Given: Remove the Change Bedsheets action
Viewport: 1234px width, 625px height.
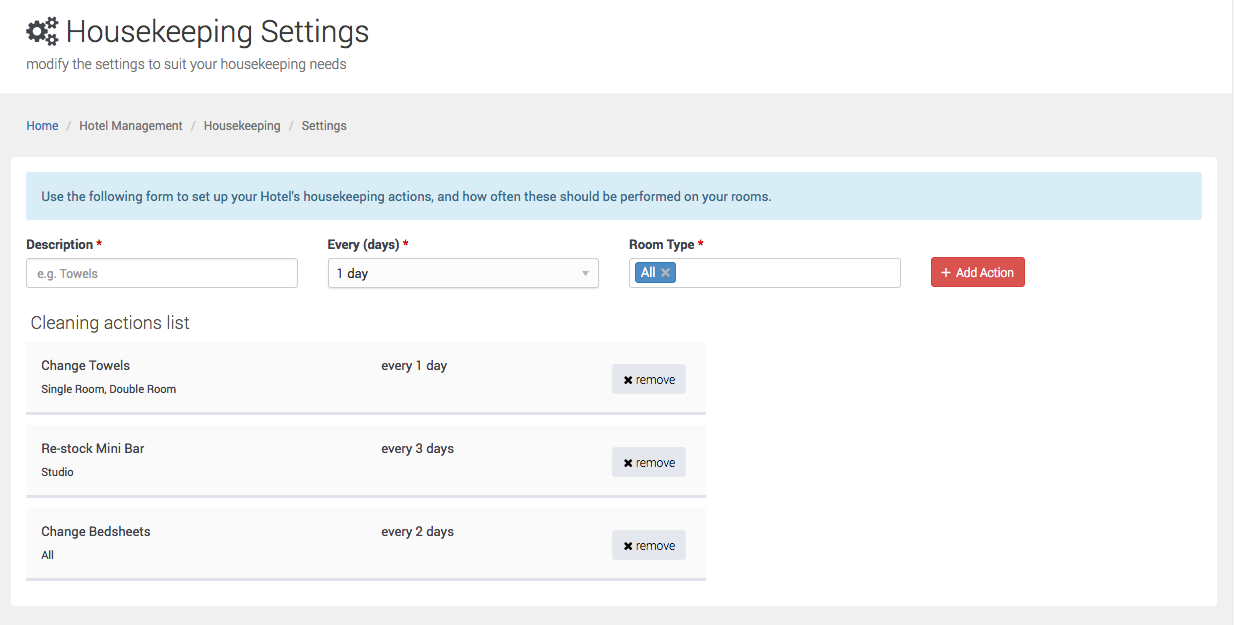Looking at the screenshot, I should [649, 545].
